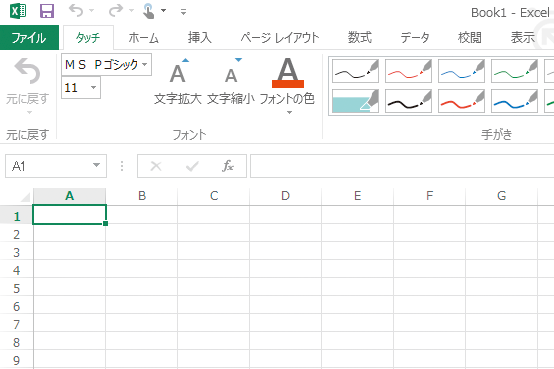Open the insert function fx button
The width and height of the screenshot is (554, 369).
228,166
